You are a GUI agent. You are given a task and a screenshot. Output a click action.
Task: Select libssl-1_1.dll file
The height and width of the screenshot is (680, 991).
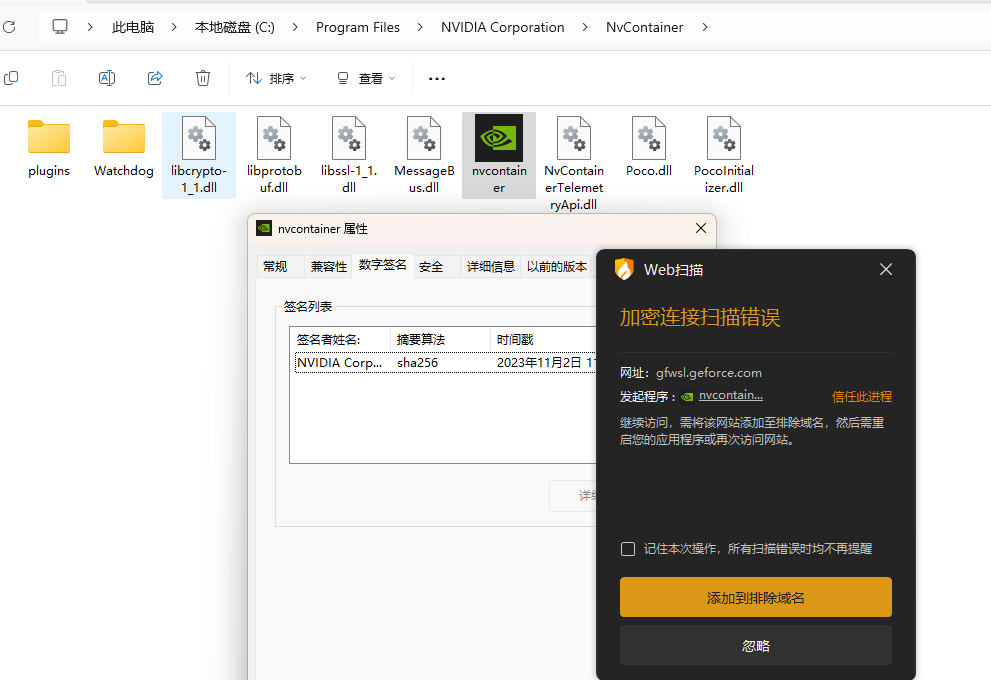(x=349, y=155)
